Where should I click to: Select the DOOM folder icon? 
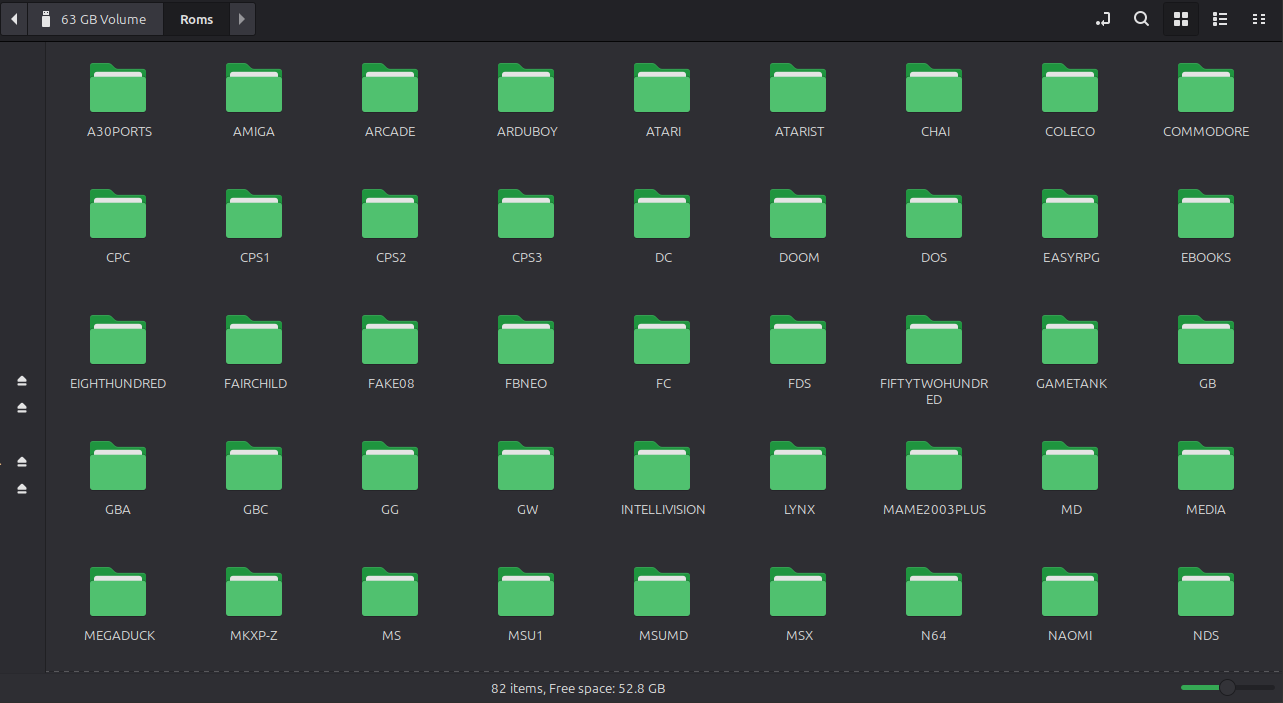coord(798,215)
